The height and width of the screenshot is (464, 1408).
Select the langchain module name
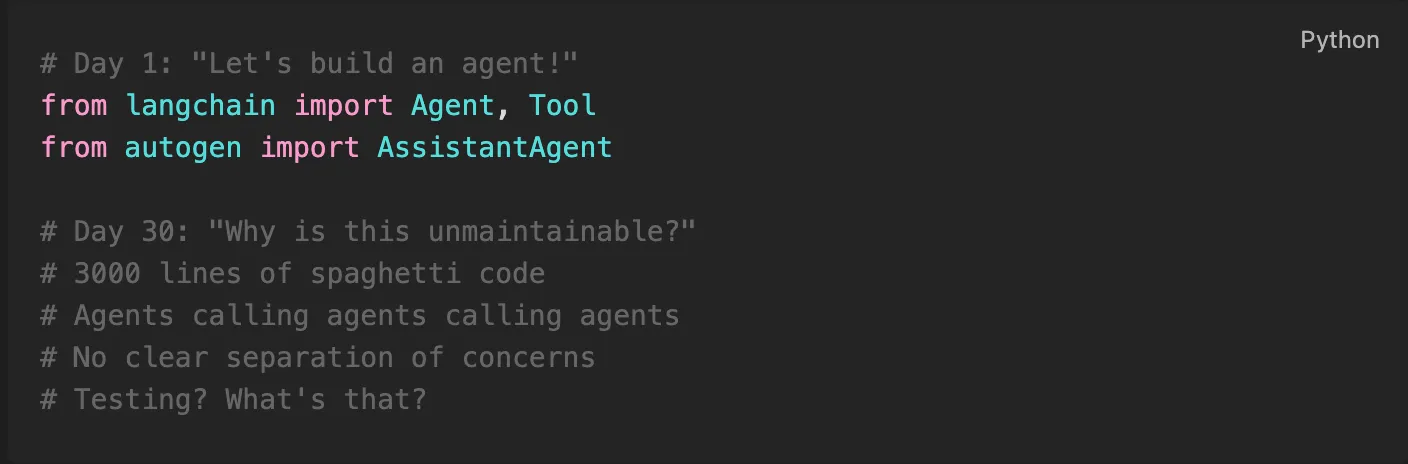(200, 105)
